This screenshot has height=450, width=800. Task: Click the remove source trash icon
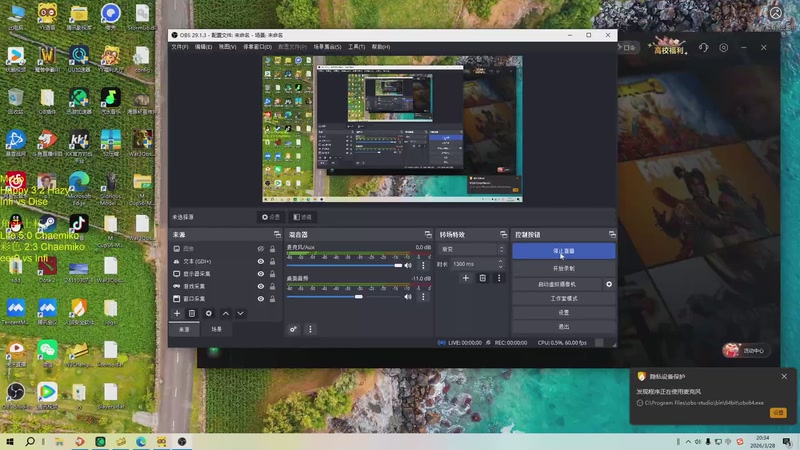point(193,314)
